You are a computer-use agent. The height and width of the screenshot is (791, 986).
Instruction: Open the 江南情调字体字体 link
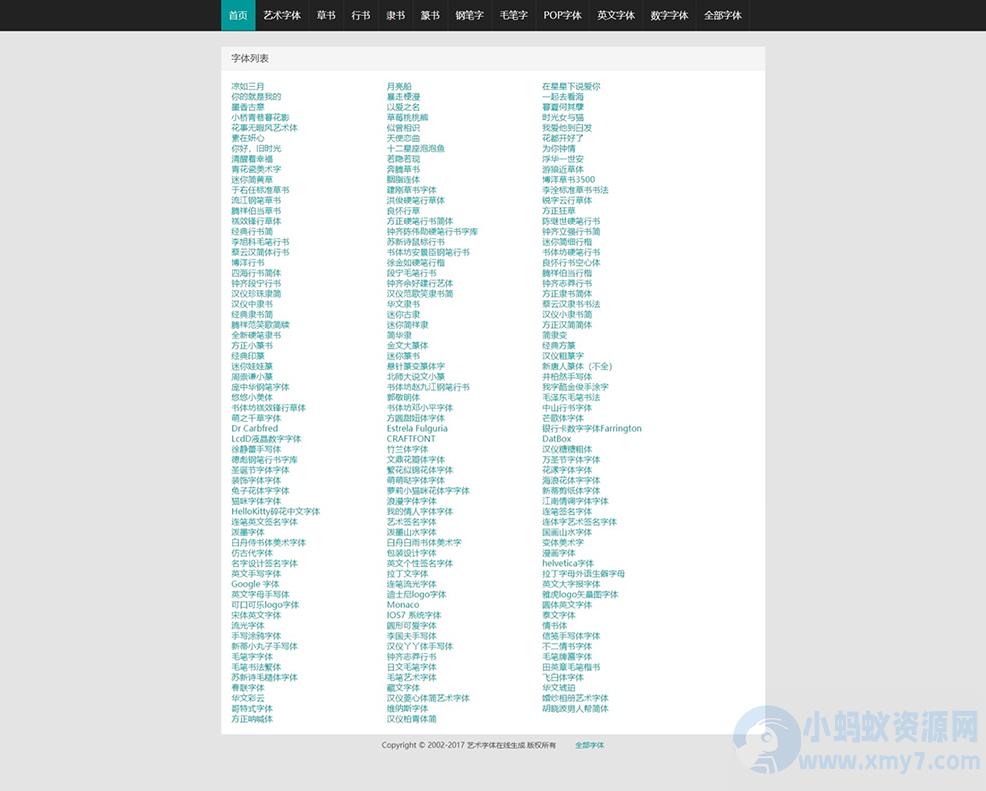coord(575,501)
